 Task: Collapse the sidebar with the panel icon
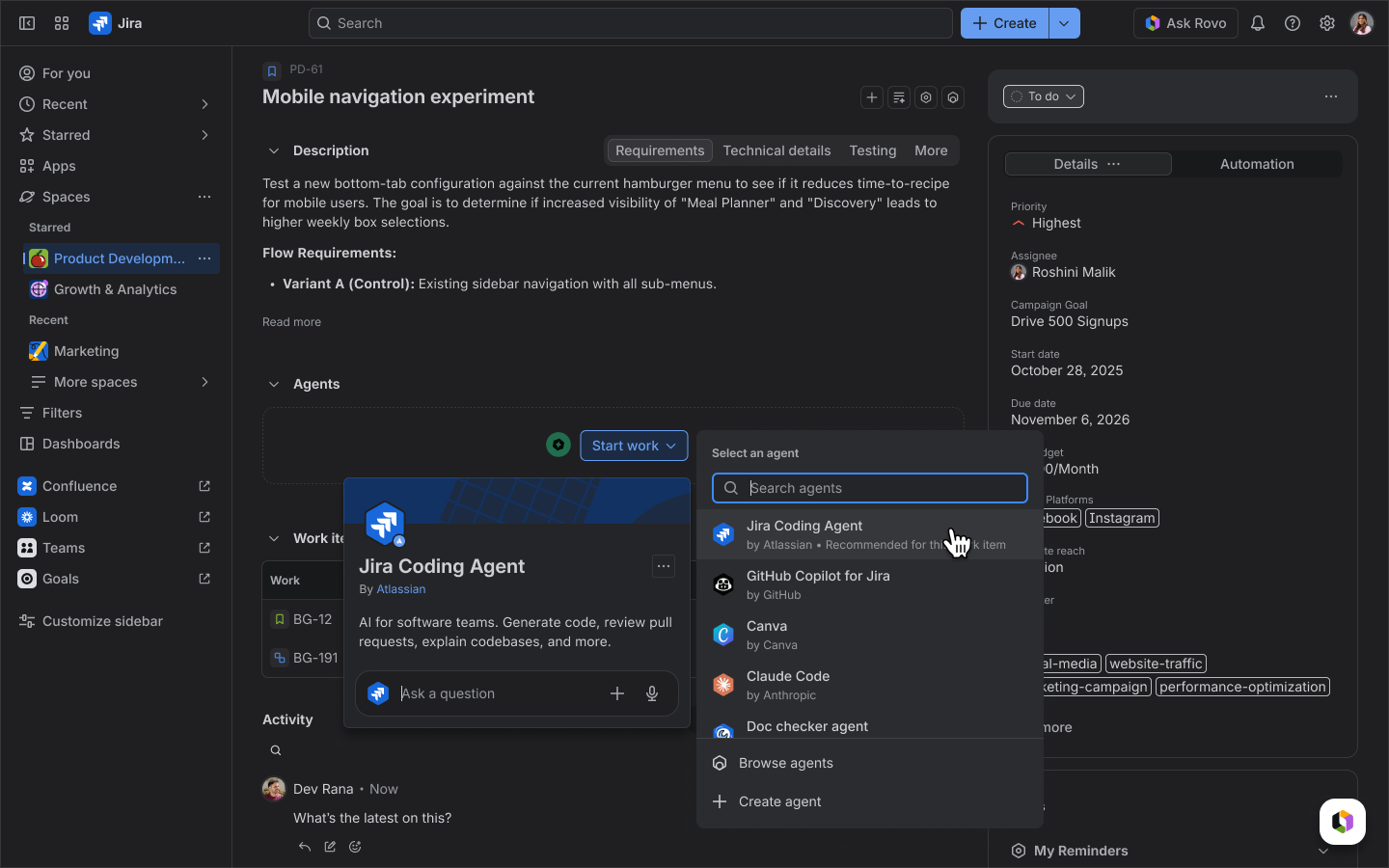[27, 23]
